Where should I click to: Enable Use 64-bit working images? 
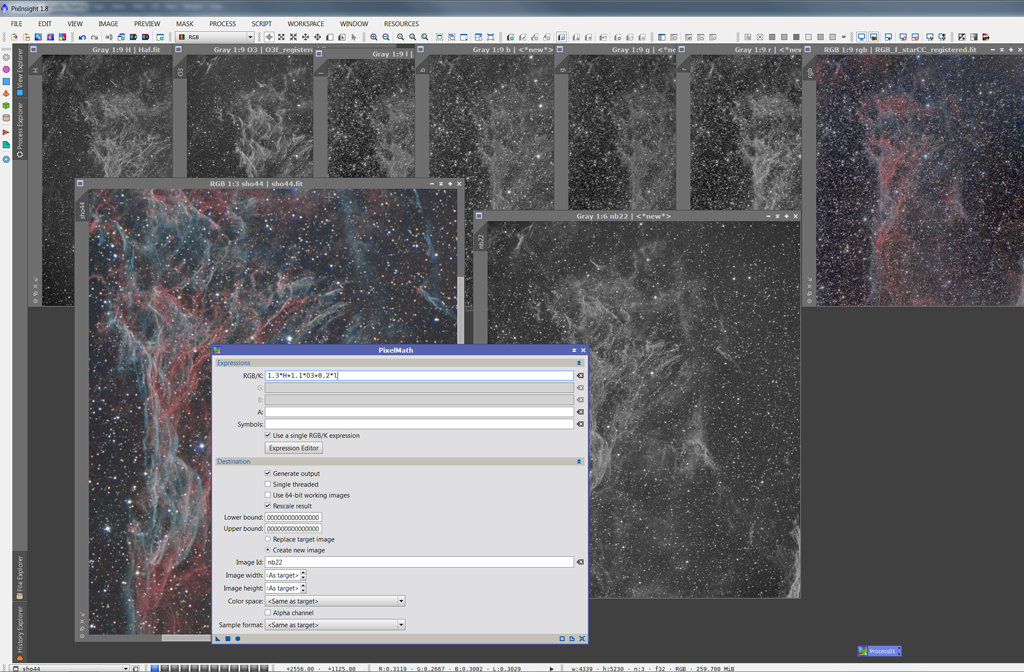268,495
